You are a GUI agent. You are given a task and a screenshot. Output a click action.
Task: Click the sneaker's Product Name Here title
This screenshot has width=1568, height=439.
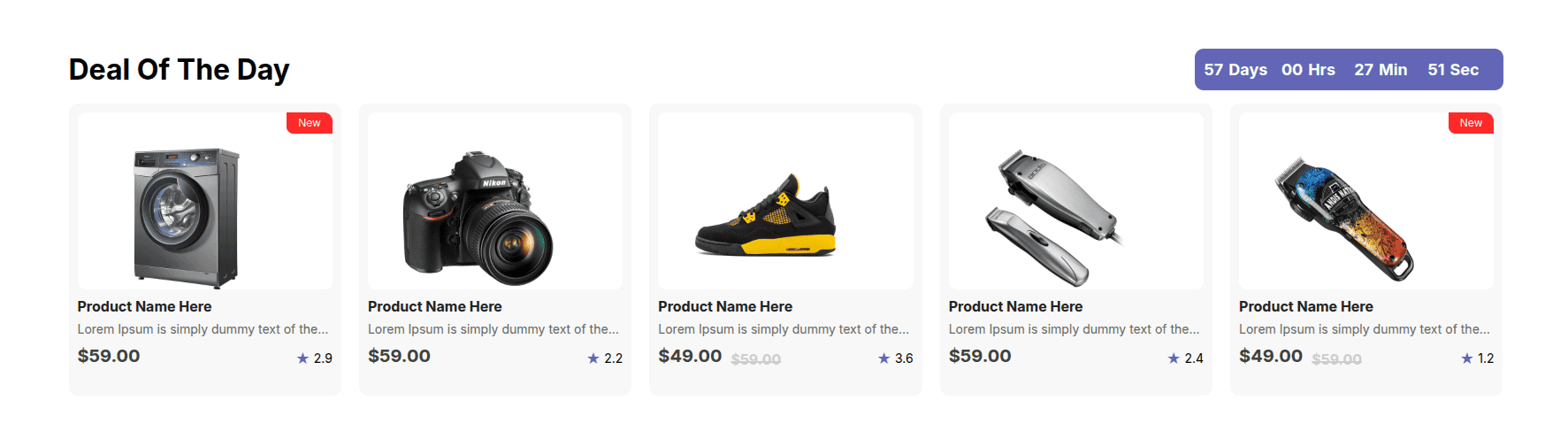point(725,306)
